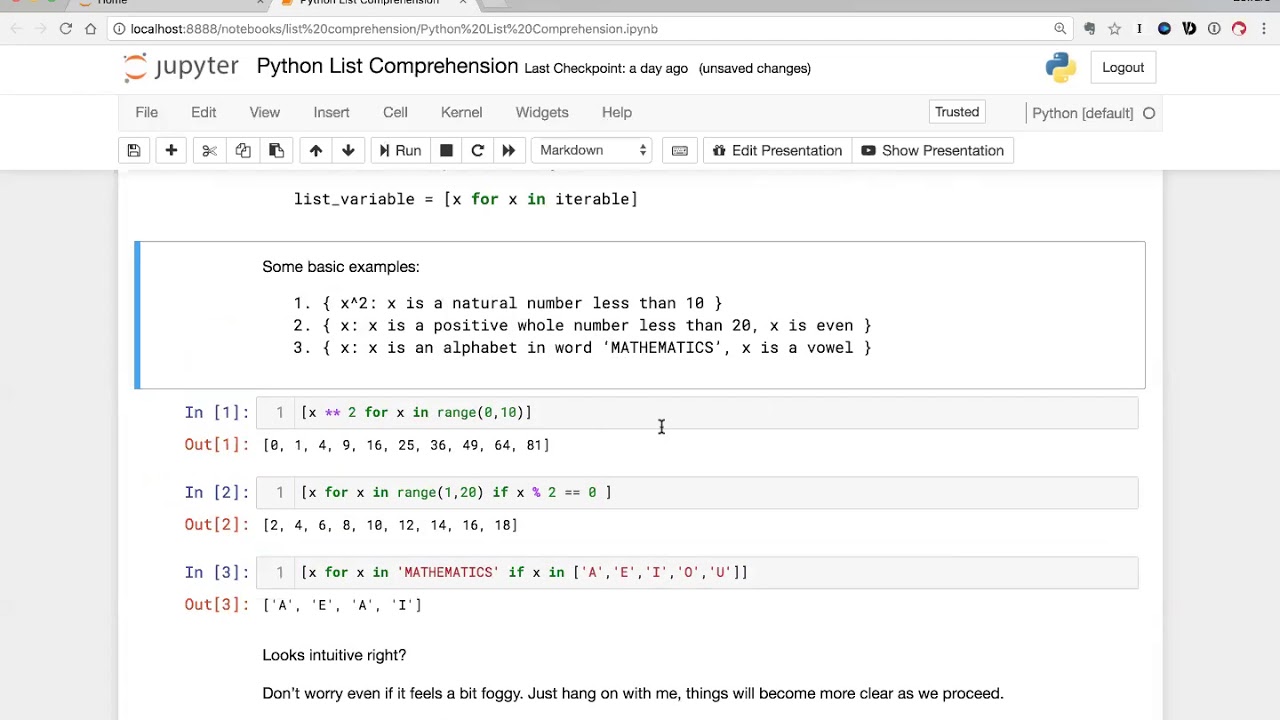Paste cells below using the toolbar icon
Viewport: 1280px width, 720px height.
[276, 150]
